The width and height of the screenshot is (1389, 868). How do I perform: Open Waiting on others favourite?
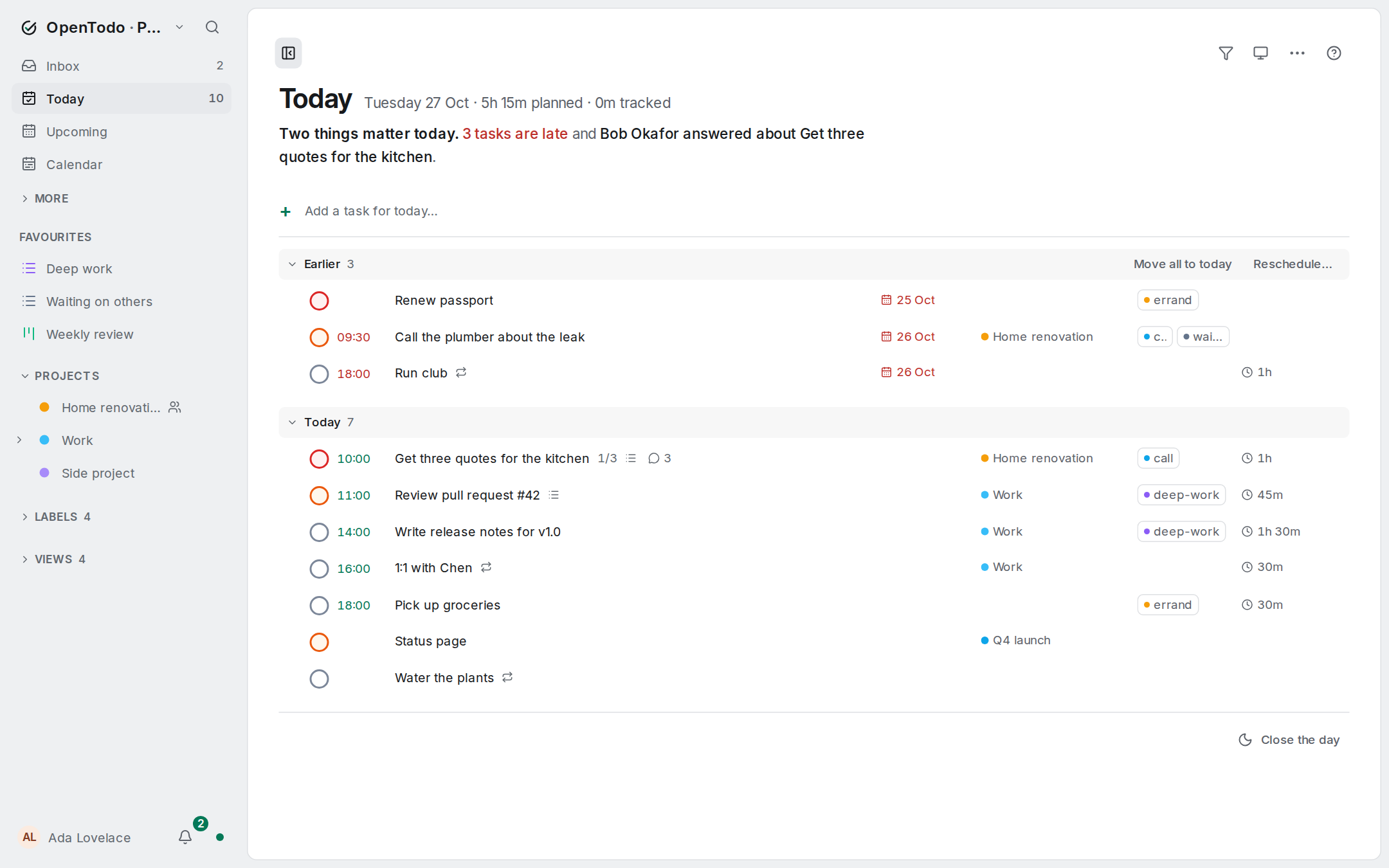click(x=122, y=301)
